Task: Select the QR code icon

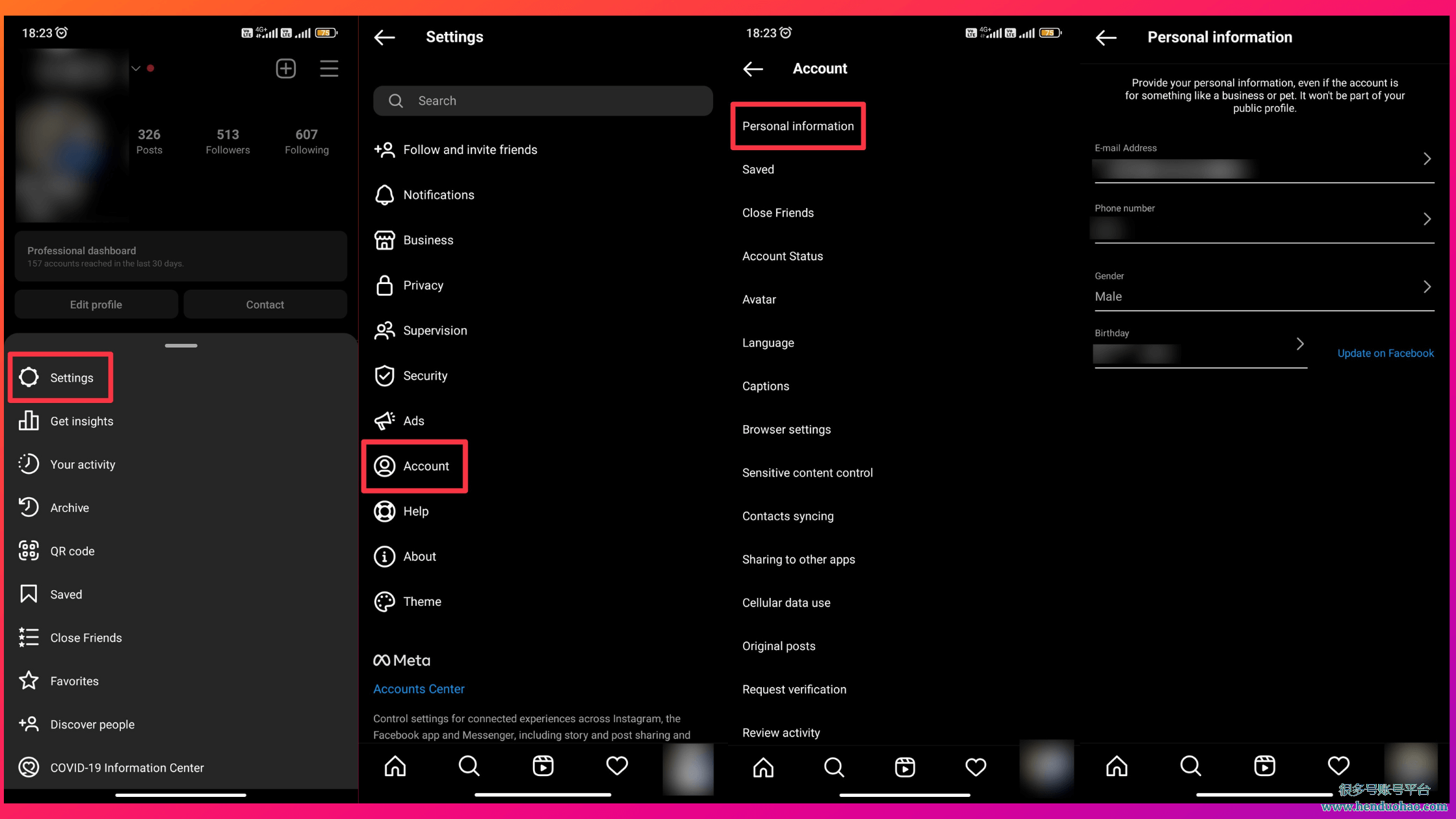Action: pos(29,550)
